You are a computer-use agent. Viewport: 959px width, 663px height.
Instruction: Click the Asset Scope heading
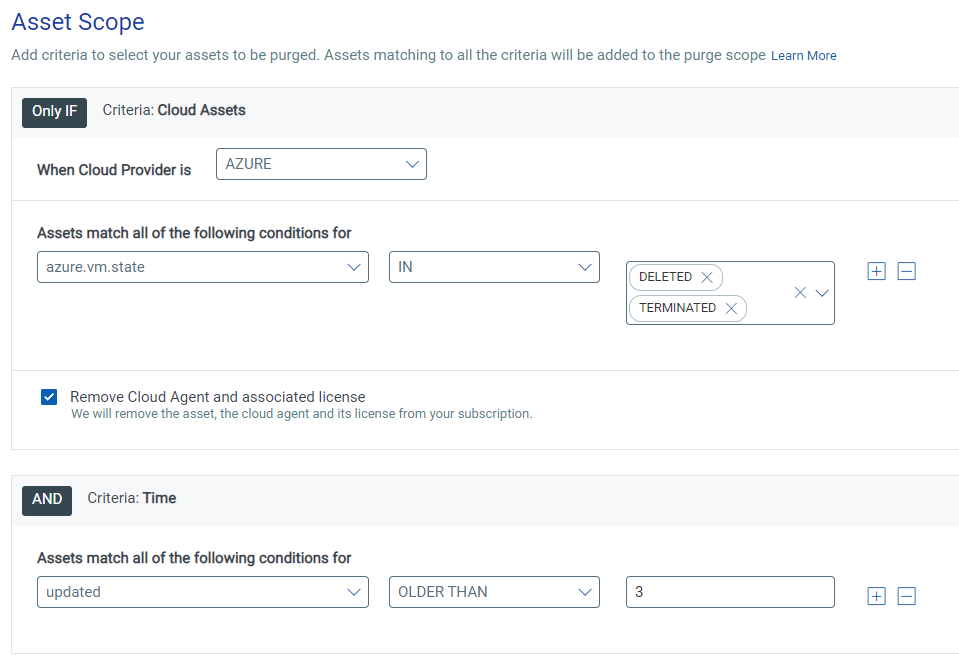(x=78, y=21)
